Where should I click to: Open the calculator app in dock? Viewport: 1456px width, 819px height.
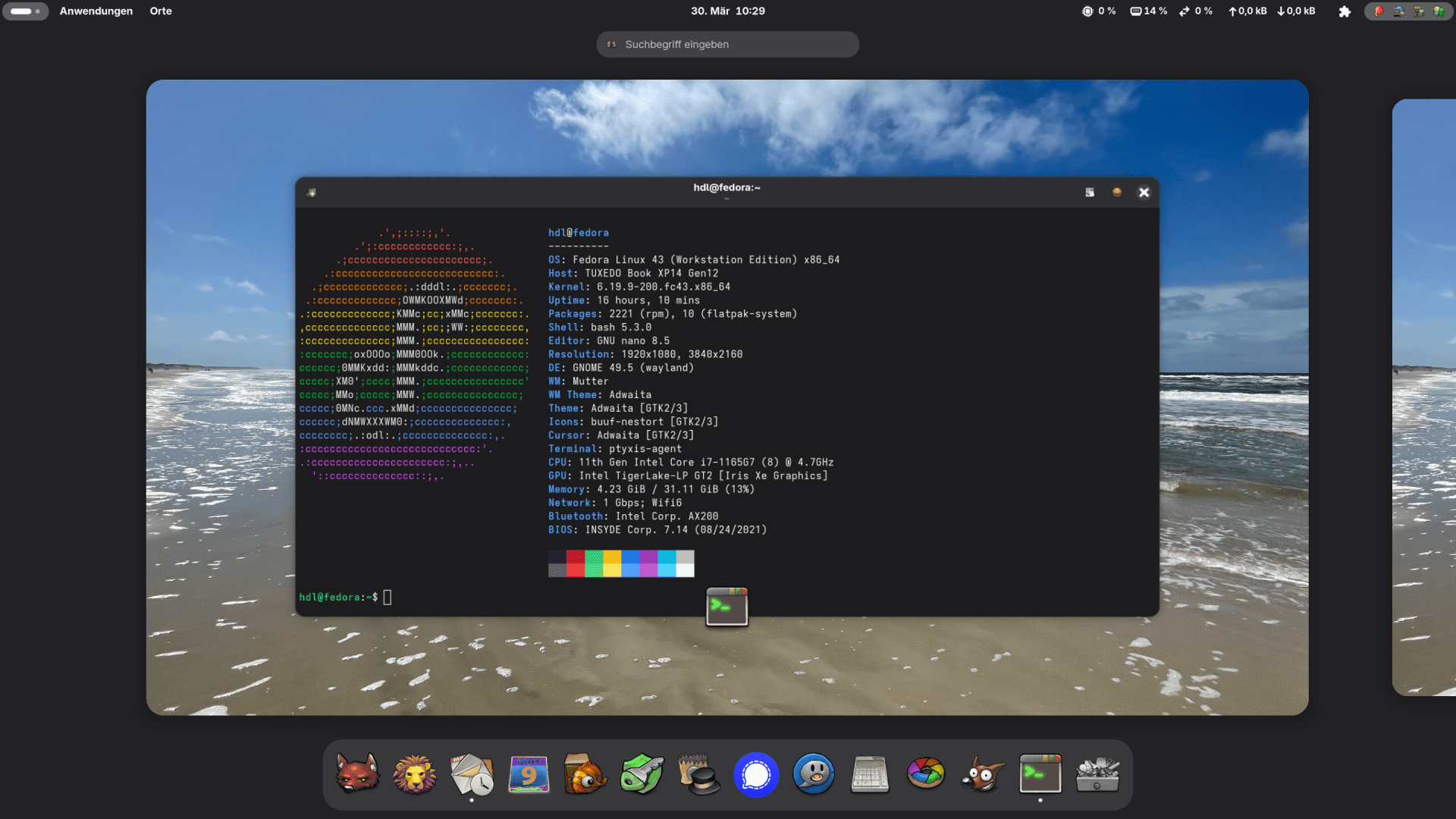pos(870,774)
